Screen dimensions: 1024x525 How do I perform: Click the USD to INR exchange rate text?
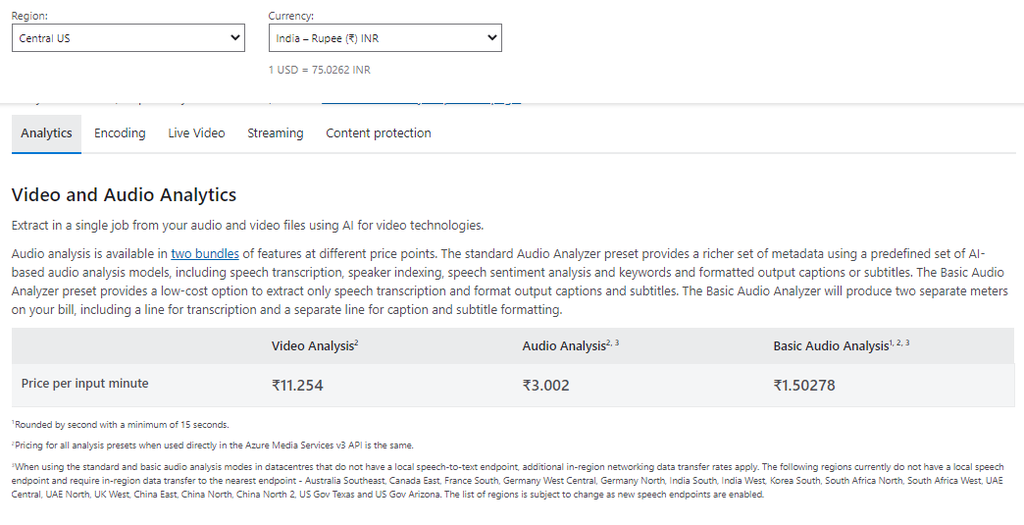(x=319, y=70)
